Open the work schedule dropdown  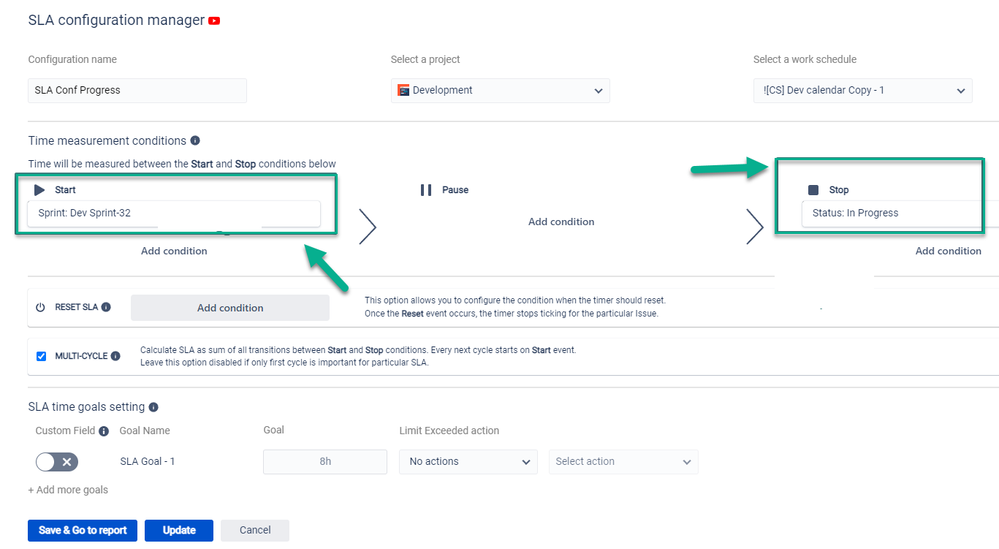863,90
